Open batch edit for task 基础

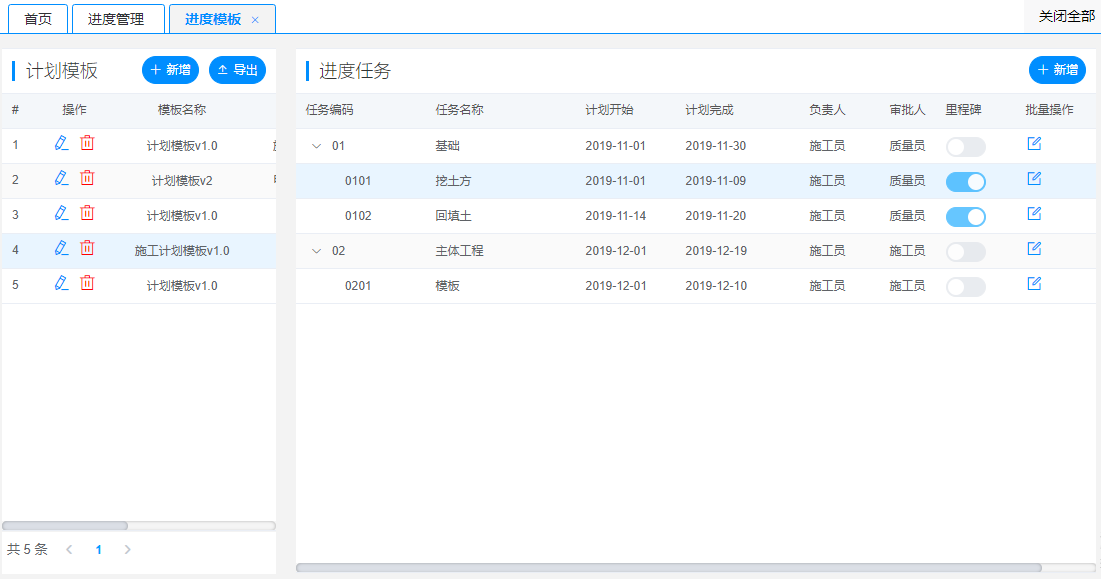1034,144
